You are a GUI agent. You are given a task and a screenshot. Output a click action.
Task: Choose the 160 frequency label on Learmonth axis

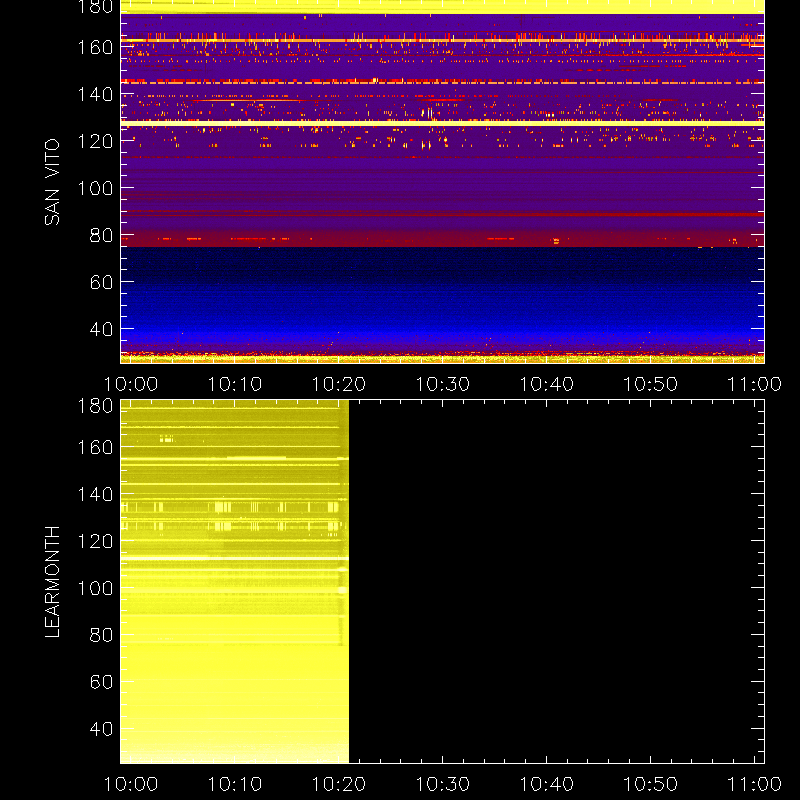tap(95, 447)
